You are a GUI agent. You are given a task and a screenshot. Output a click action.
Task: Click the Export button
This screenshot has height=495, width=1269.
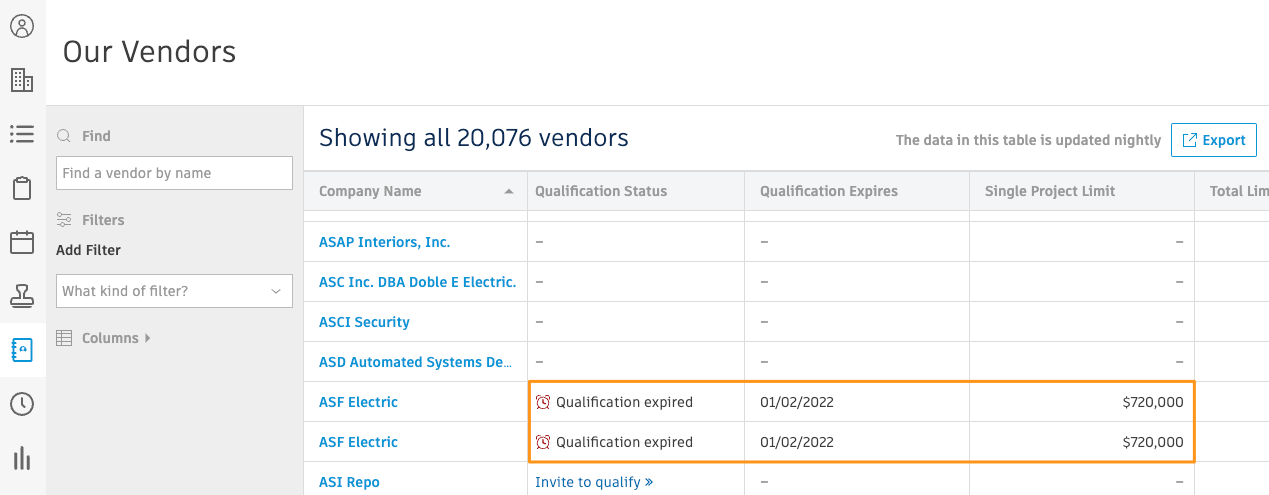click(1214, 140)
